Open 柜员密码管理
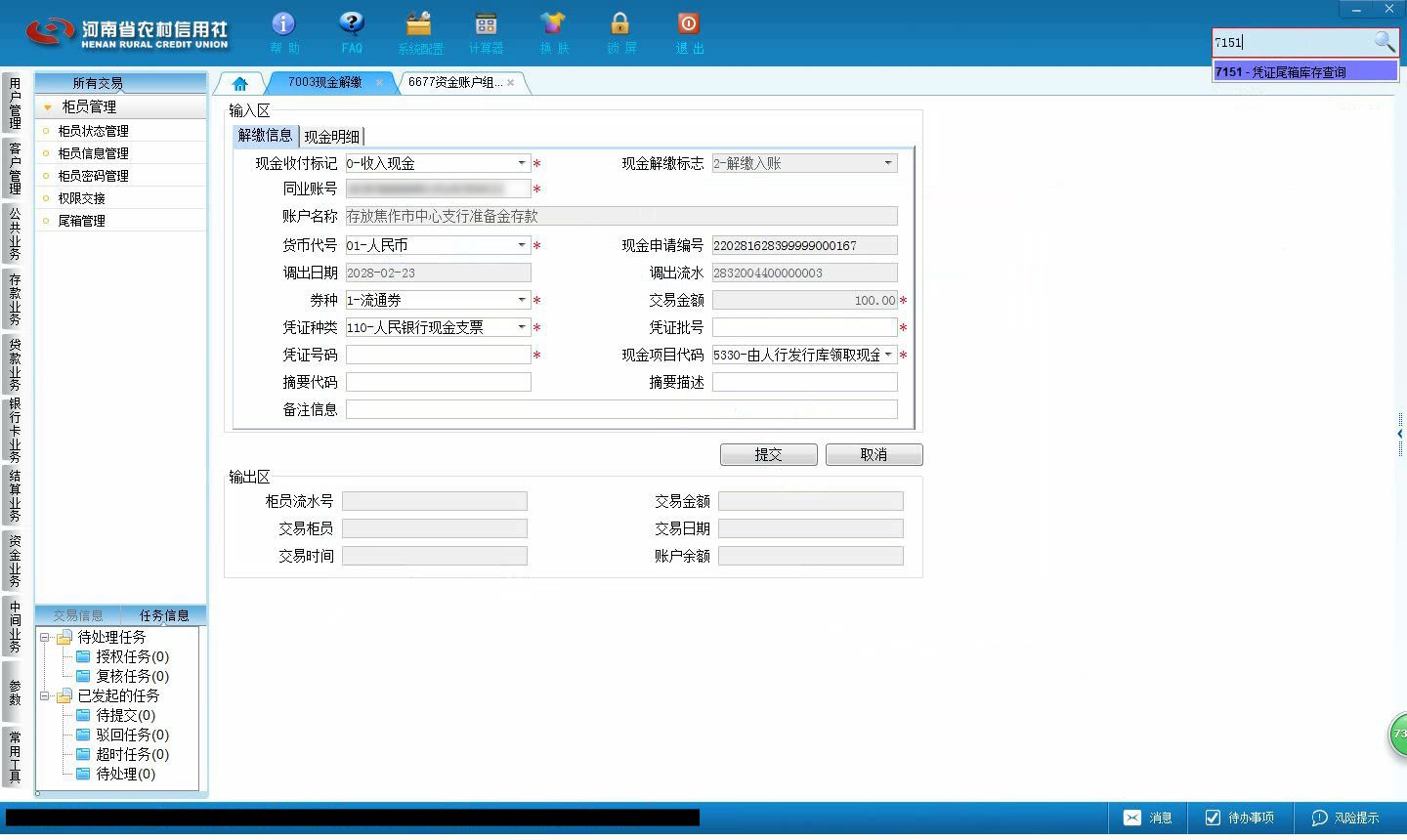The height and width of the screenshot is (840, 1407). tap(93, 176)
